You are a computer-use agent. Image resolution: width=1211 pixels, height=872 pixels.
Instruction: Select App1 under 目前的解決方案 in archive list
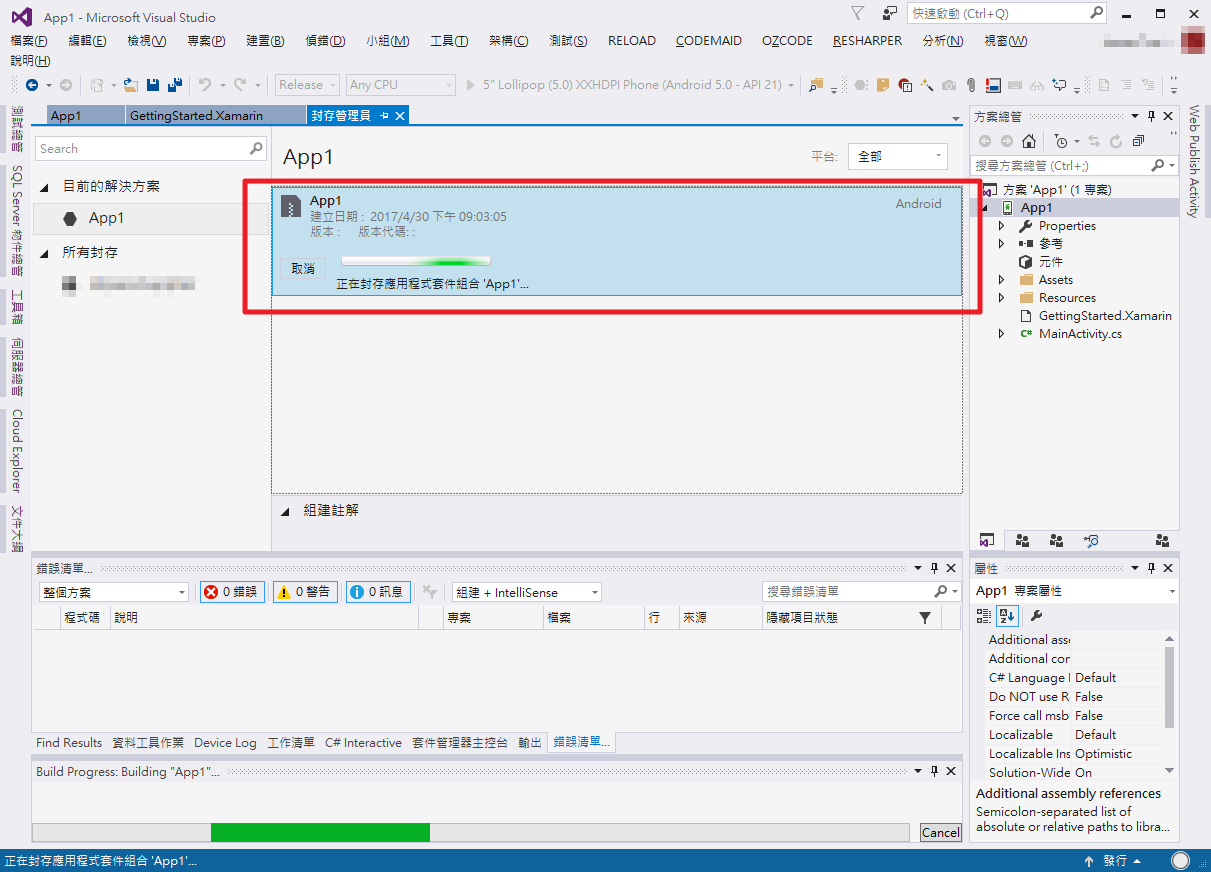tap(151, 218)
